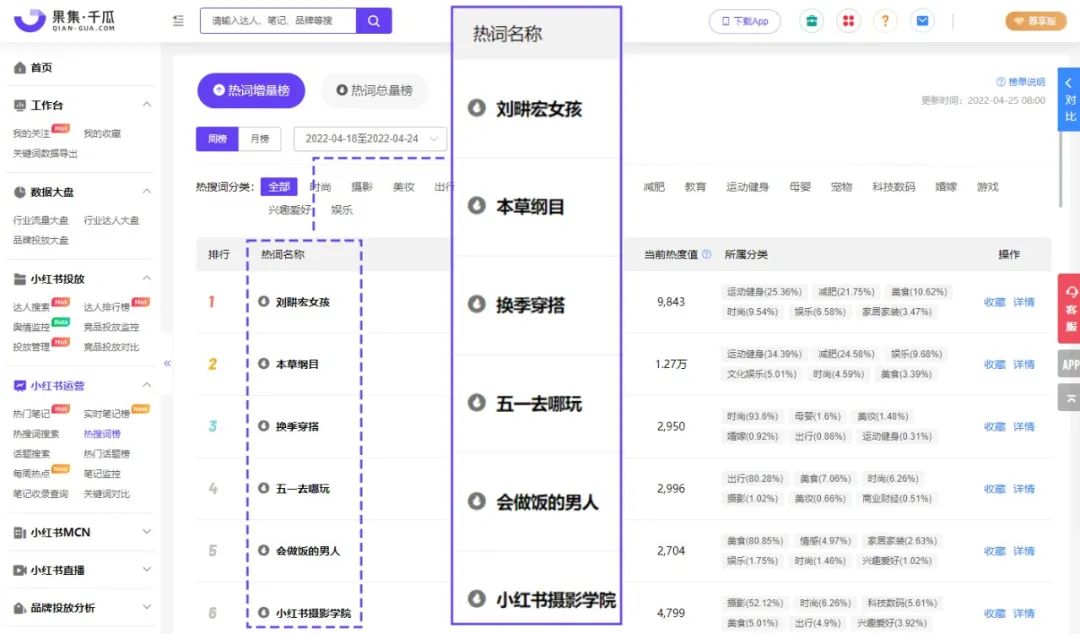Click the trend icon next to 五一去哪玩
Viewport: 1080px width, 634px height.
[x=264, y=488]
